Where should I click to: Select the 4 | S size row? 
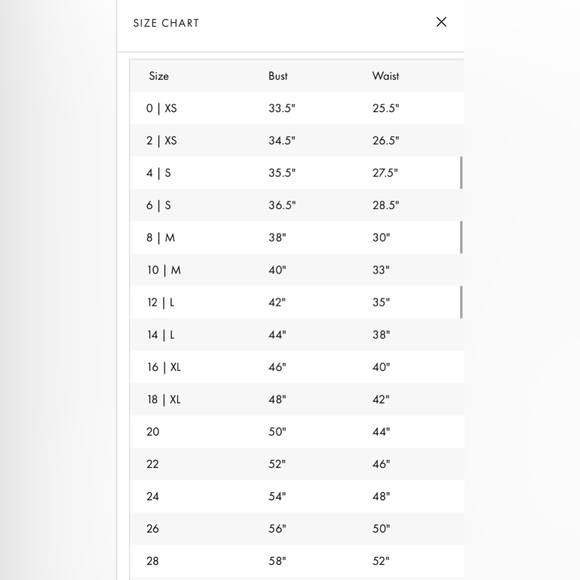point(297,173)
